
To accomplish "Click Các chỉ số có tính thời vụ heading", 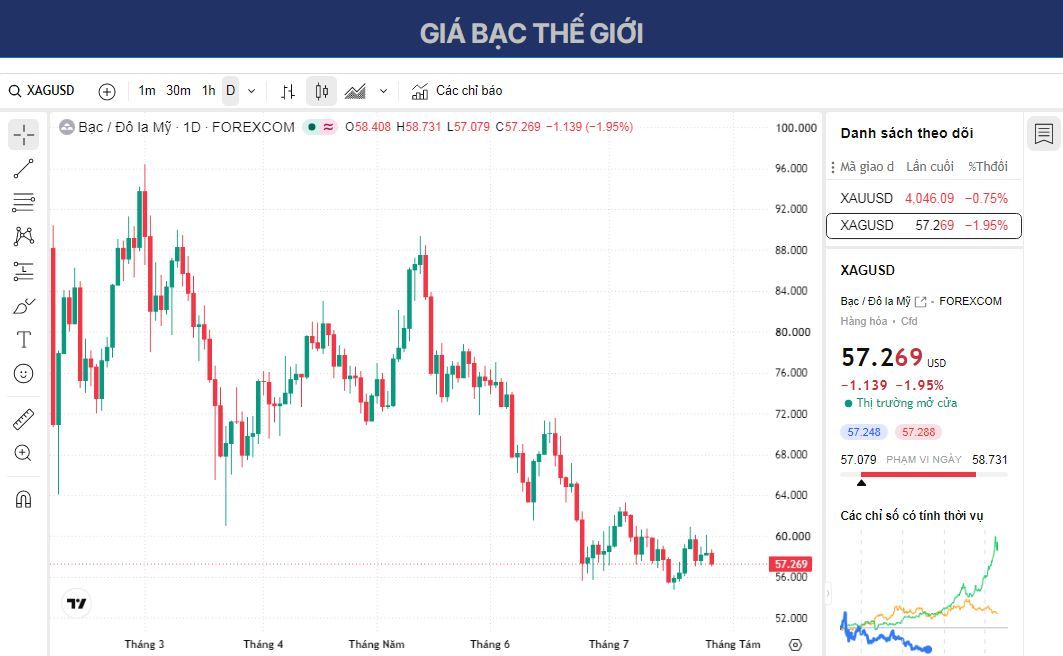I will [912, 516].
